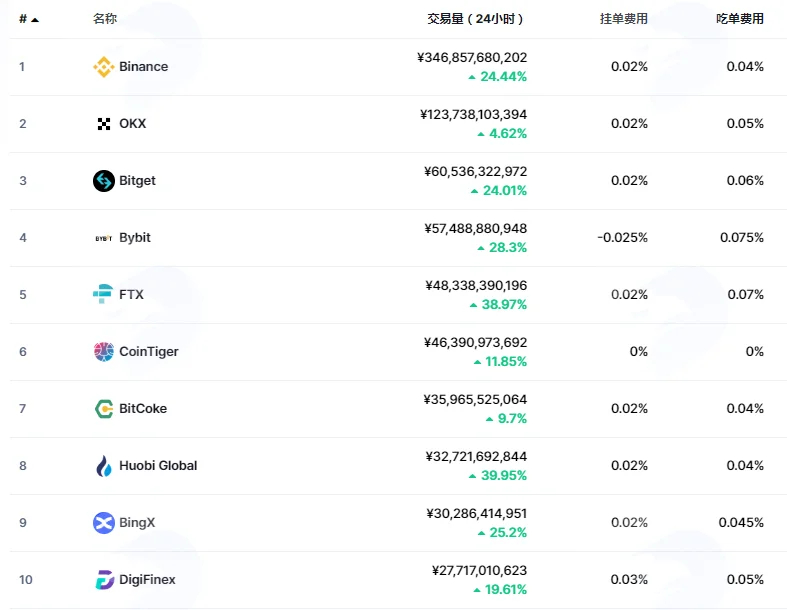Open the CoinTiger exchange name link

149,351
